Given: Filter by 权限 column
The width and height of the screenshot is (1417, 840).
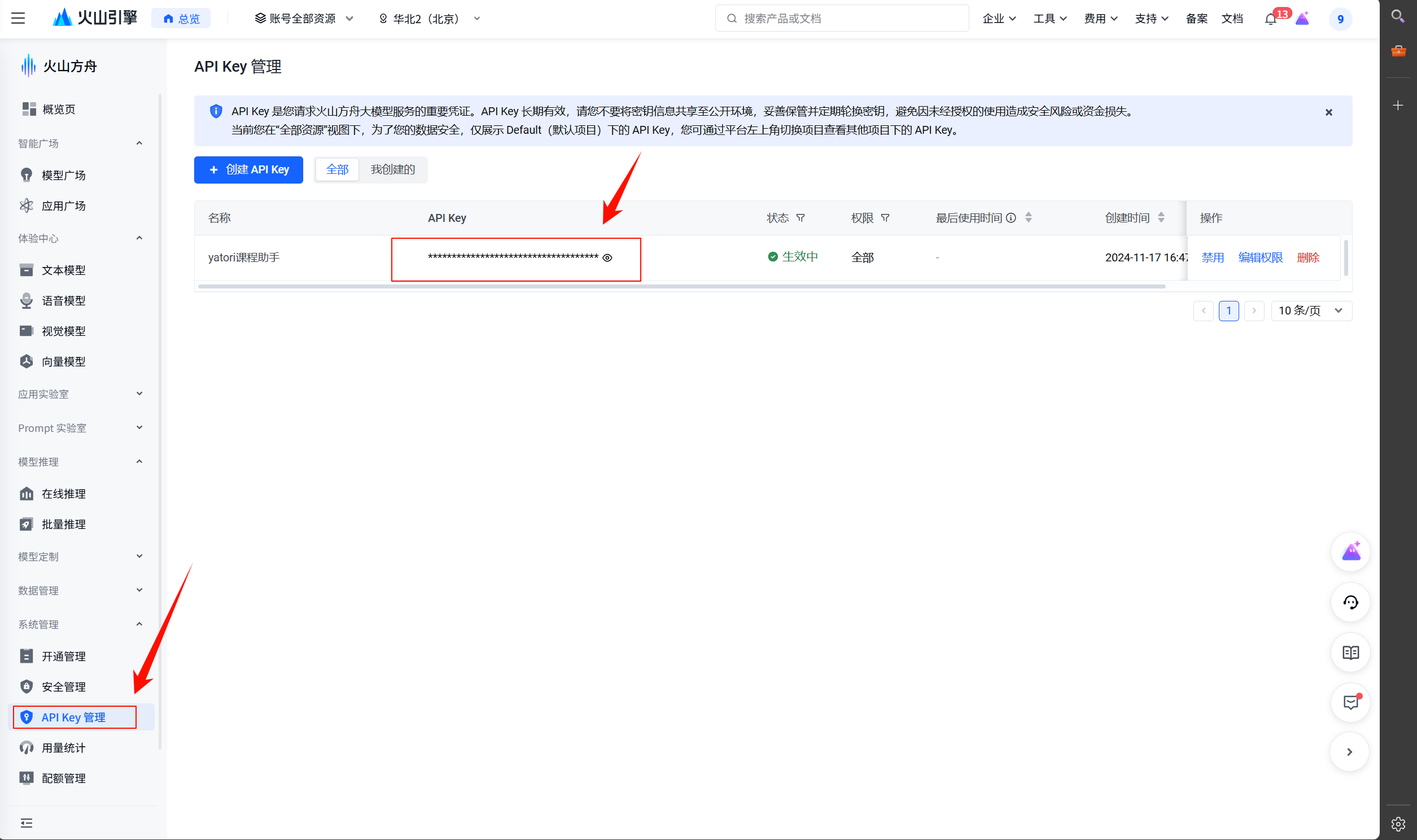Looking at the screenshot, I should [885, 218].
